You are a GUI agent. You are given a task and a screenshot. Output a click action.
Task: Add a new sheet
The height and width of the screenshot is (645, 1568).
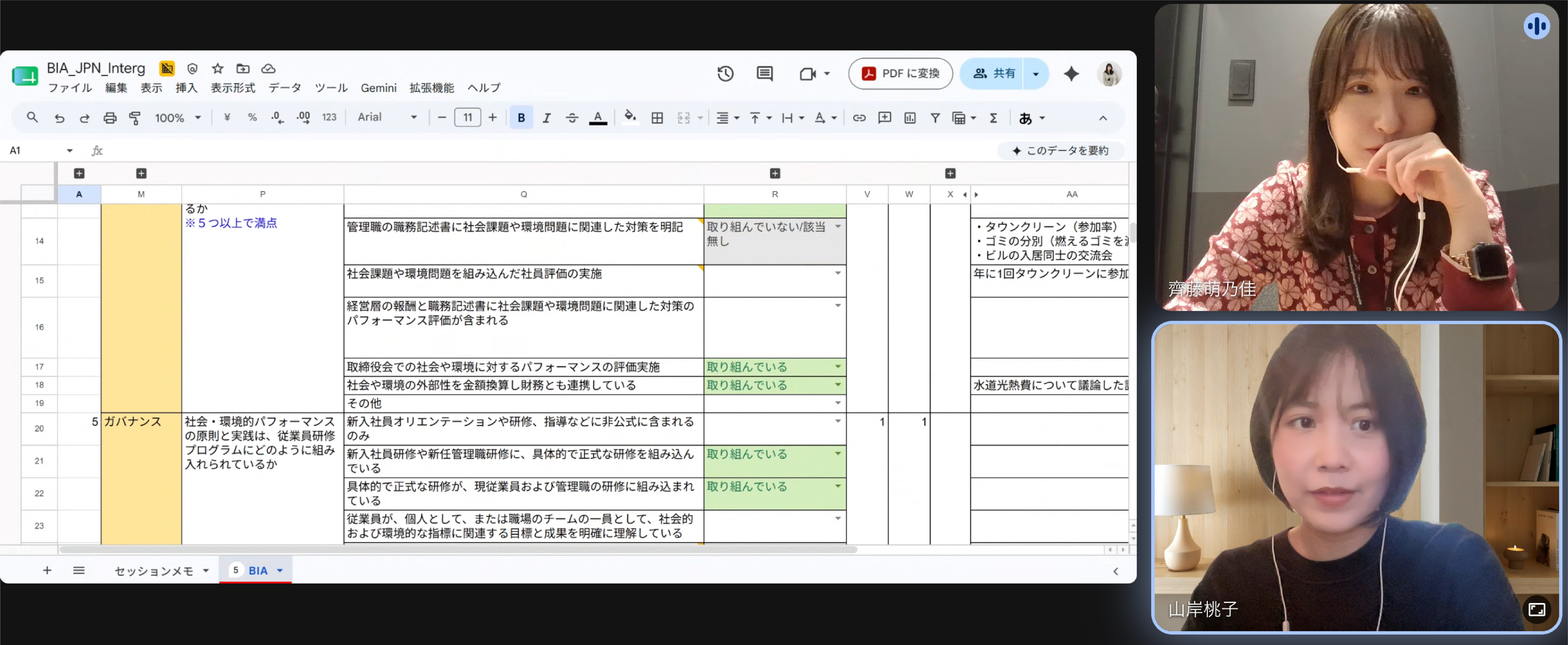tap(47, 571)
